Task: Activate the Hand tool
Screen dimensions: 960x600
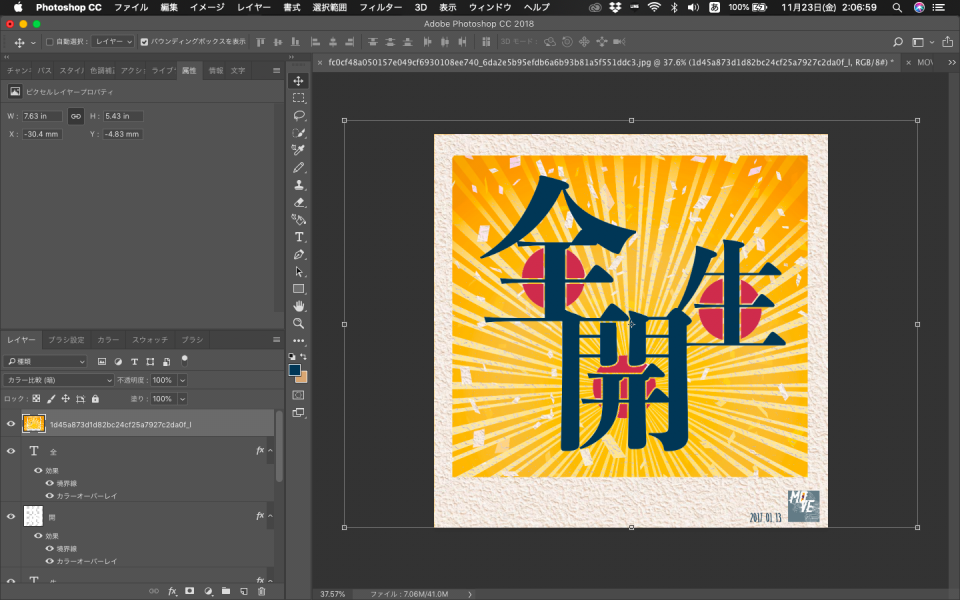Action: (x=298, y=306)
